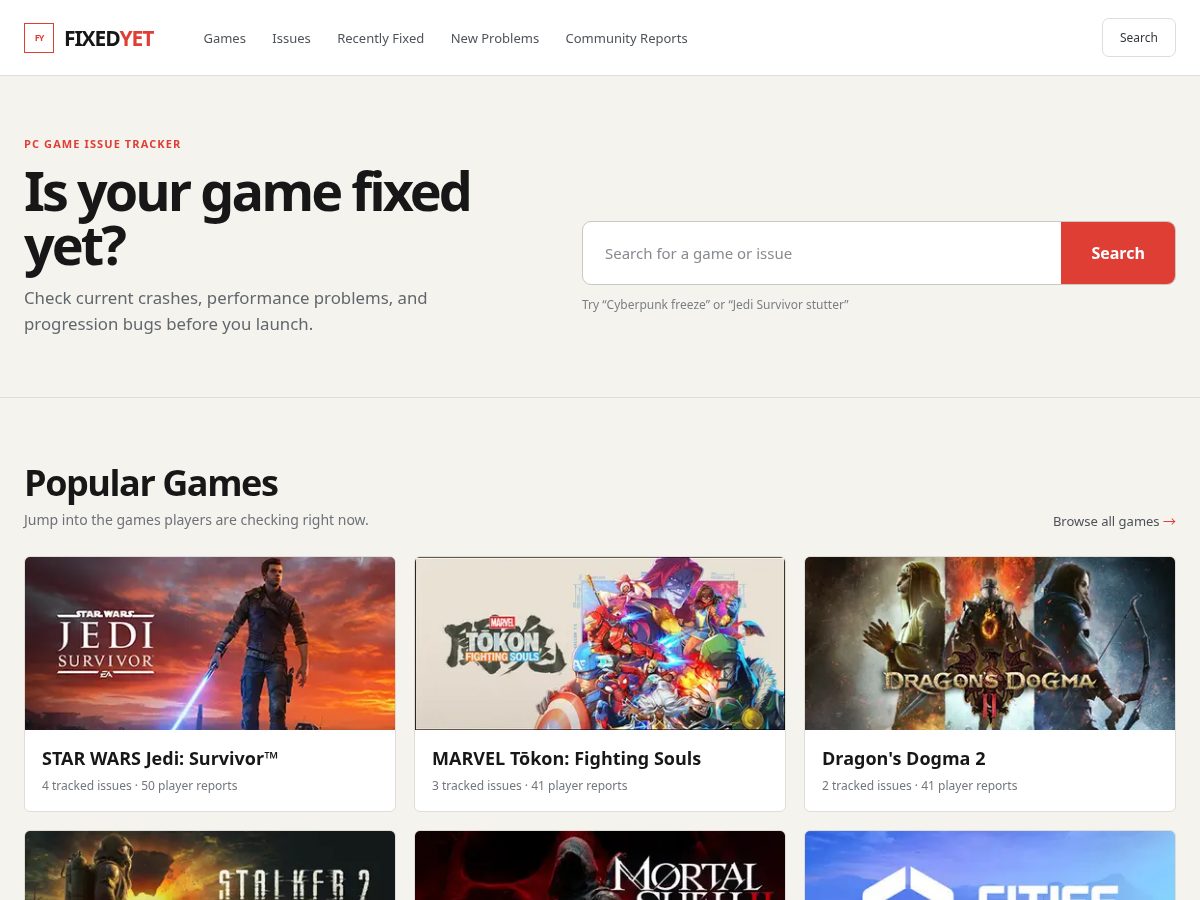1200x900 pixels.
Task: Click the Browse all games arrow icon
Action: pos(1169,521)
